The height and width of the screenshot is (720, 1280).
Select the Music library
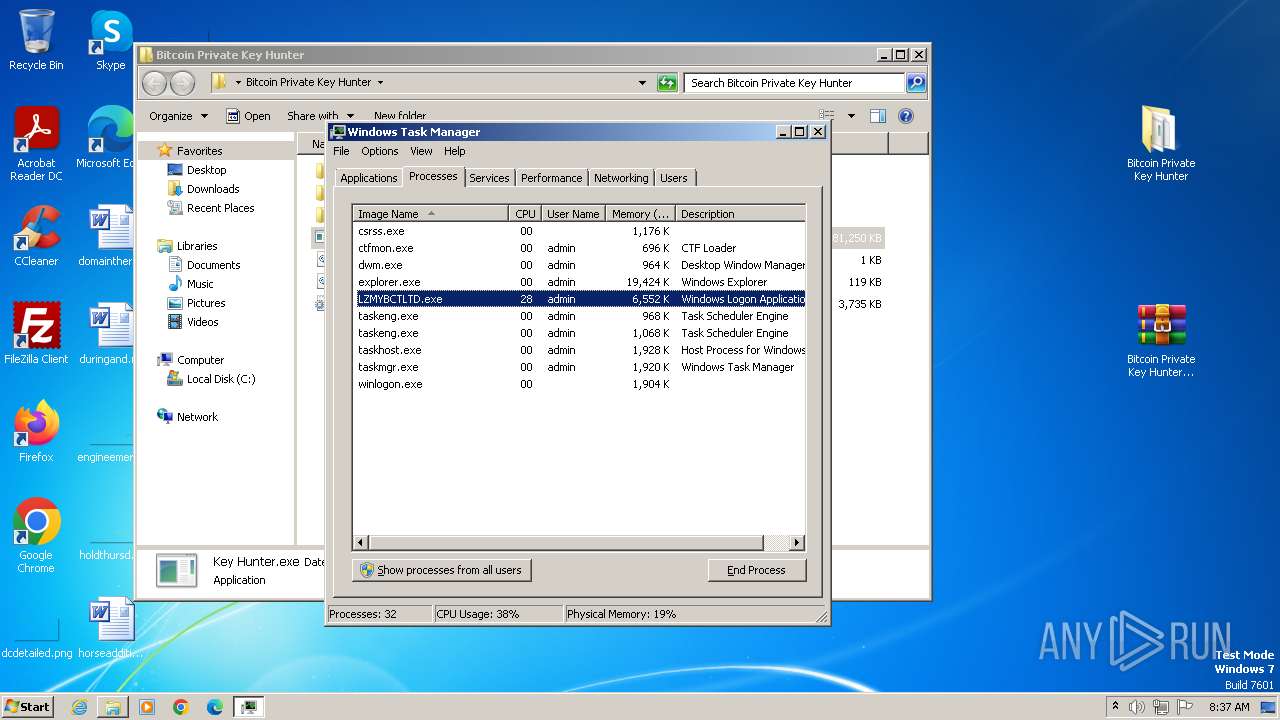click(x=200, y=284)
